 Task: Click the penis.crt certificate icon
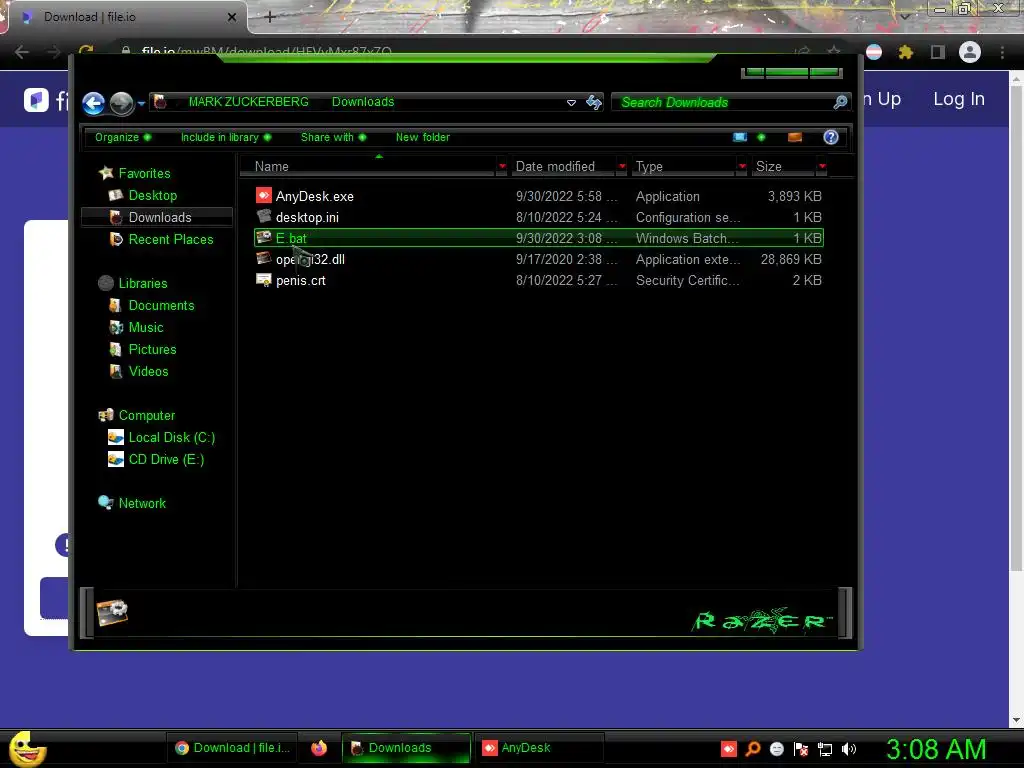coord(264,280)
